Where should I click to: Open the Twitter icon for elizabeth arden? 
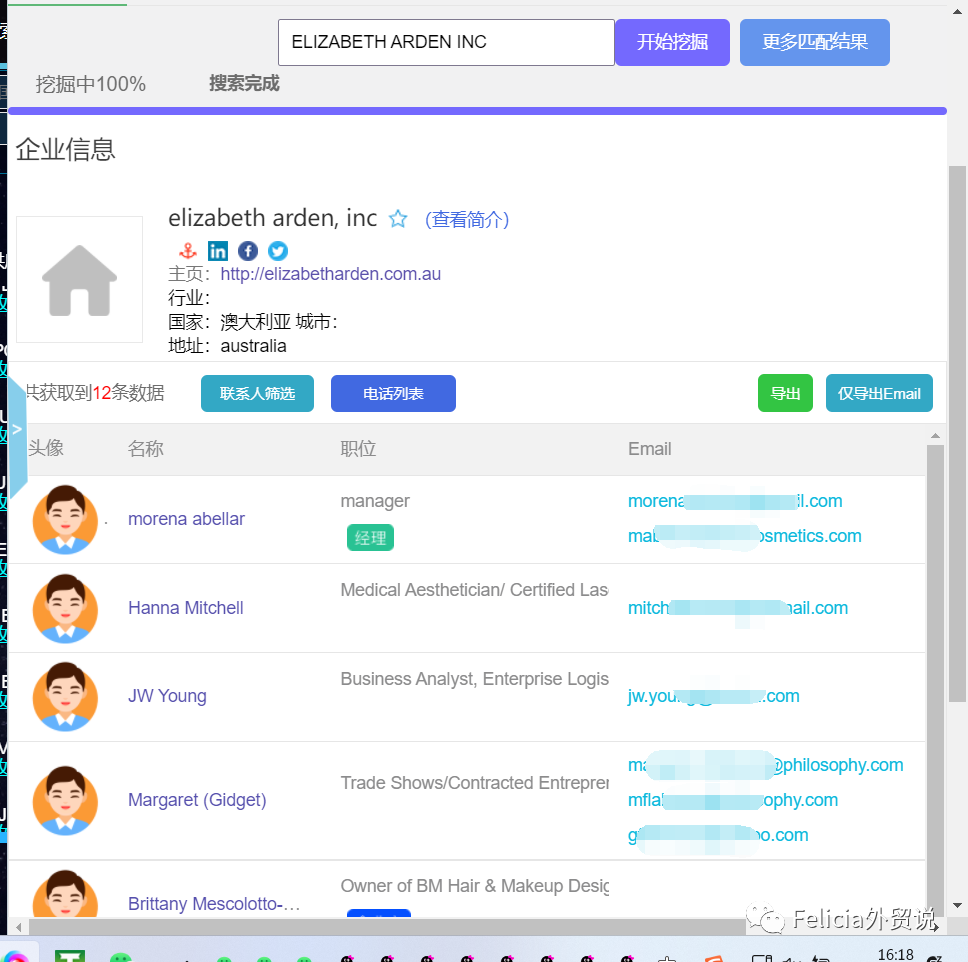[278, 251]
